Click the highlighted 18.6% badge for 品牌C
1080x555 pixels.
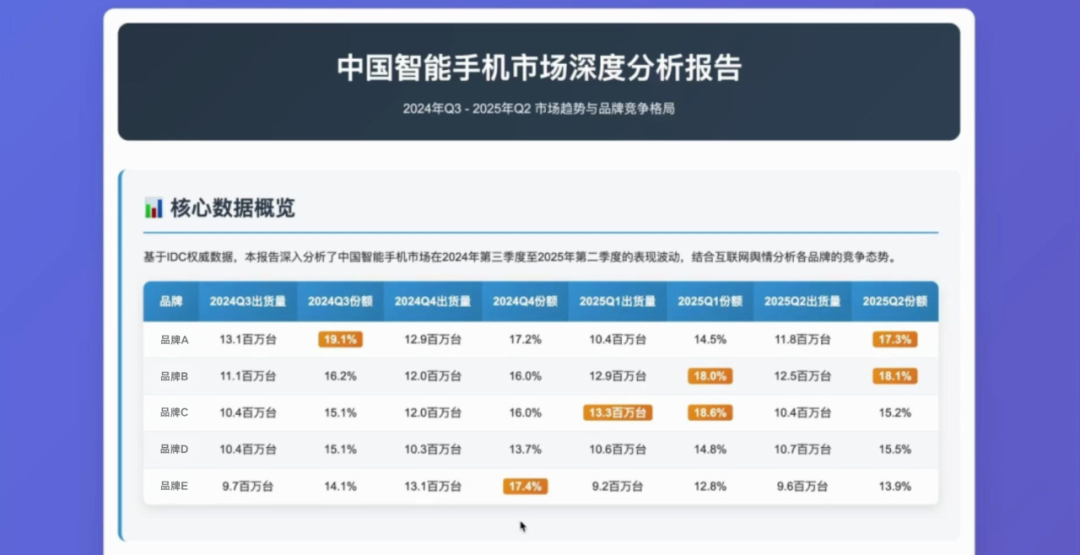(x=710, y=412)
